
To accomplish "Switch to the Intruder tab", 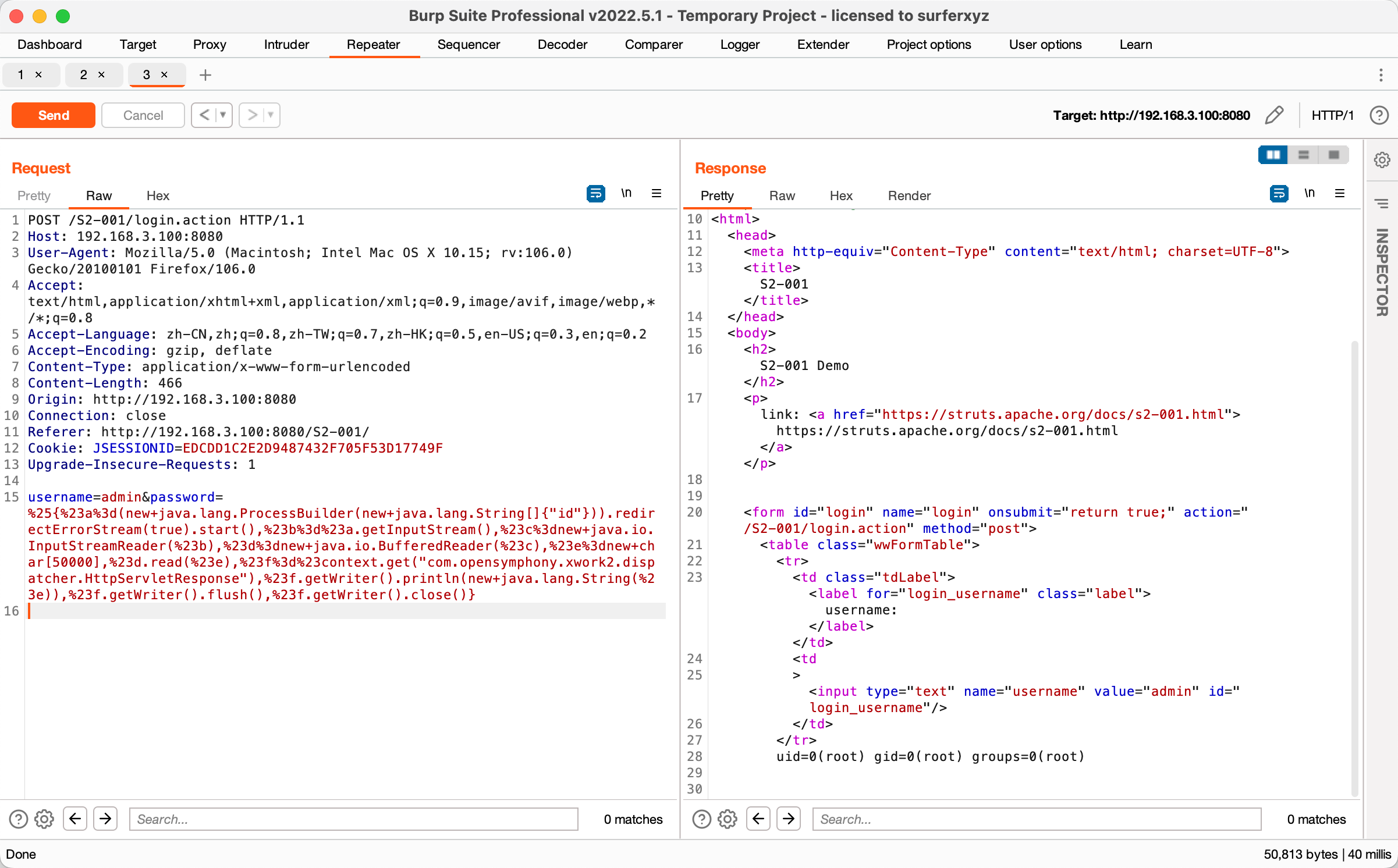I will pos(286,45).
